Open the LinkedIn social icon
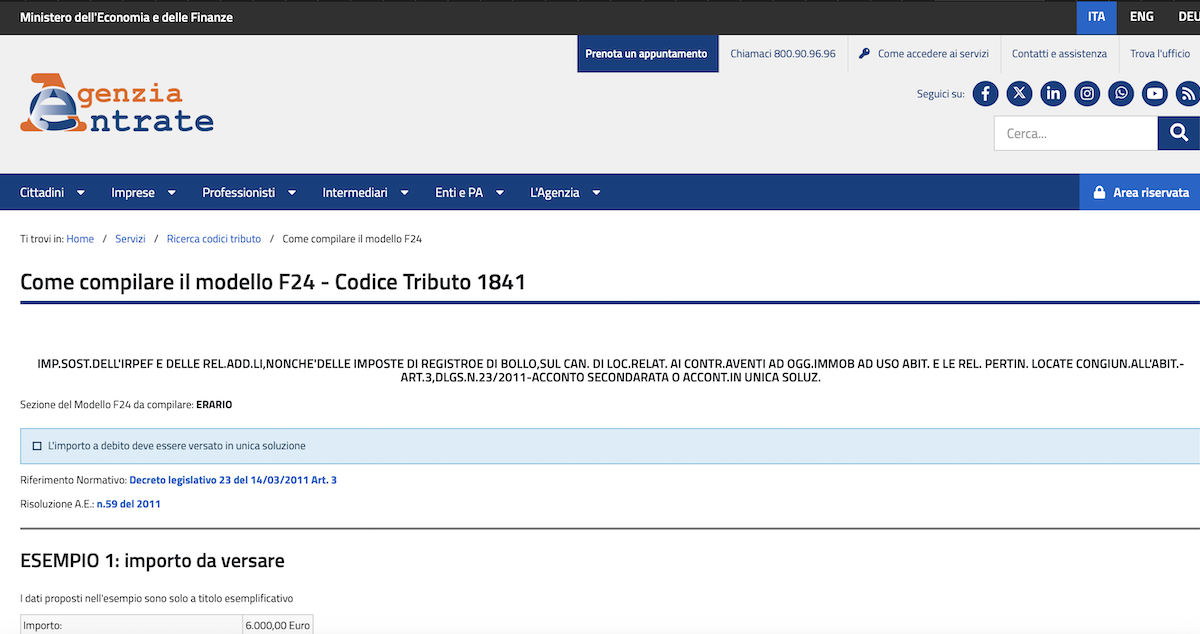This screenshot has height=634, width=1200. tap(1053, 94)
